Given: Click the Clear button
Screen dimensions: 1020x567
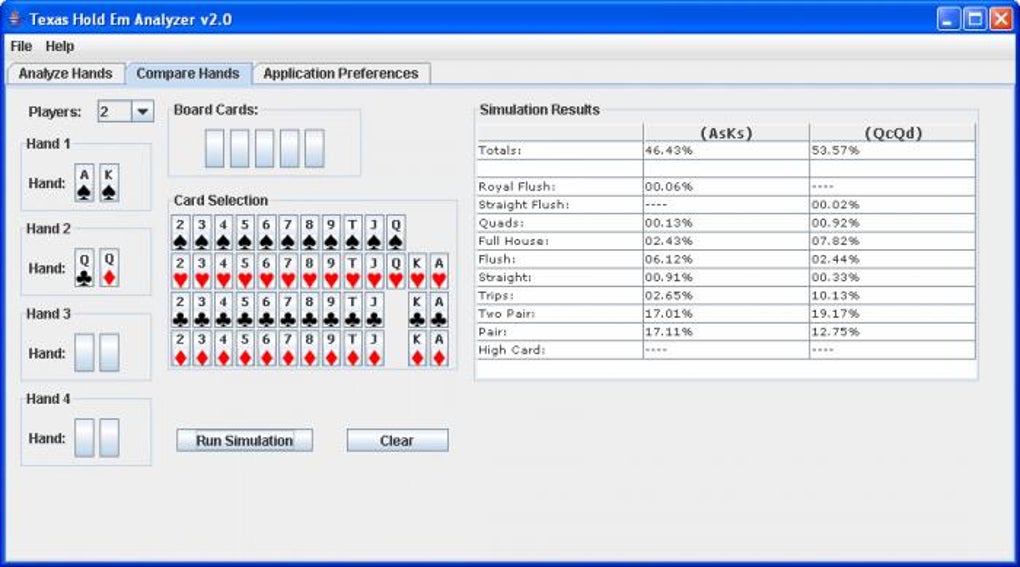Looking at the screenshot, I should point(397,441).
